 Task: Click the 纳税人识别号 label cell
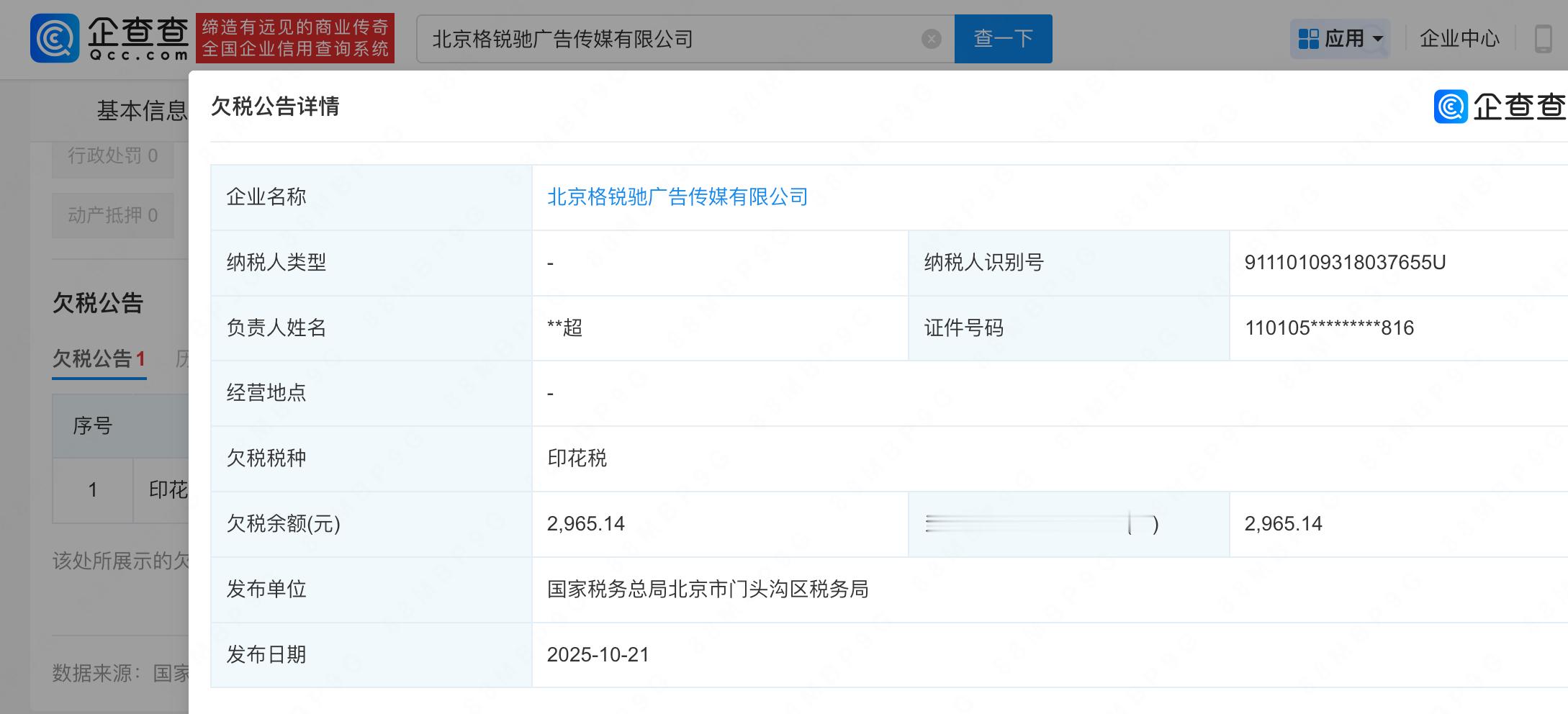coord(1069,263)
